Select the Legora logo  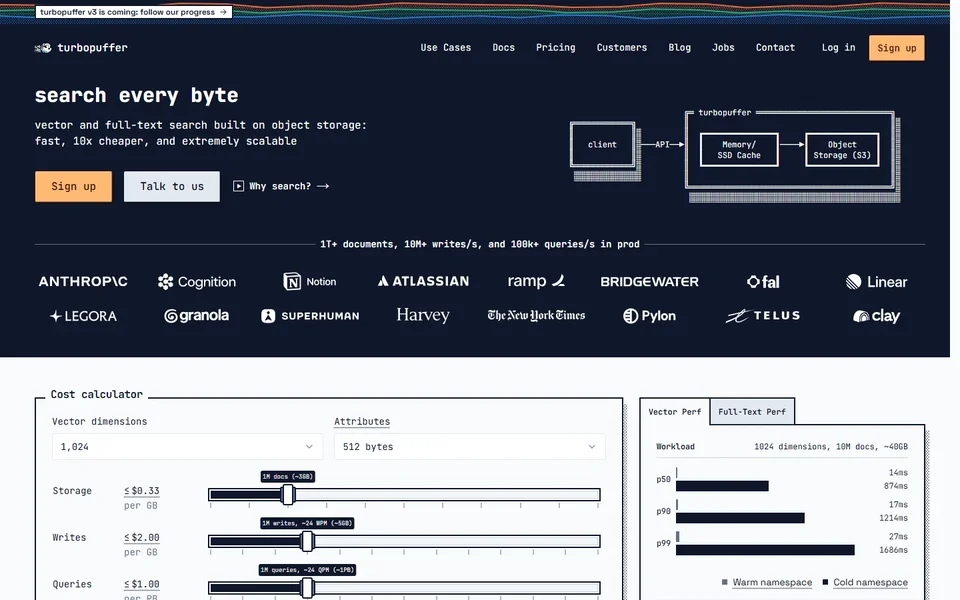pyautogui.click(x=83, y=316)
